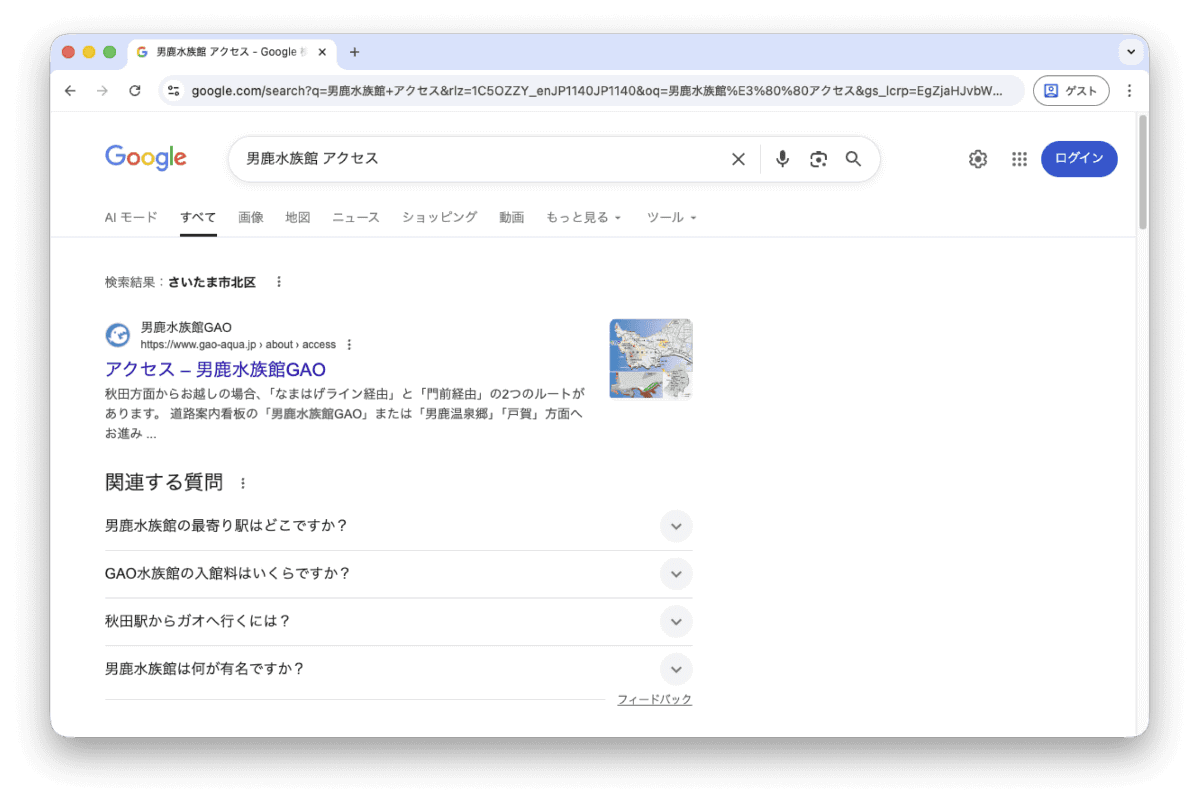
Task: Switch to the ショッピング tab
Action: 440,217
